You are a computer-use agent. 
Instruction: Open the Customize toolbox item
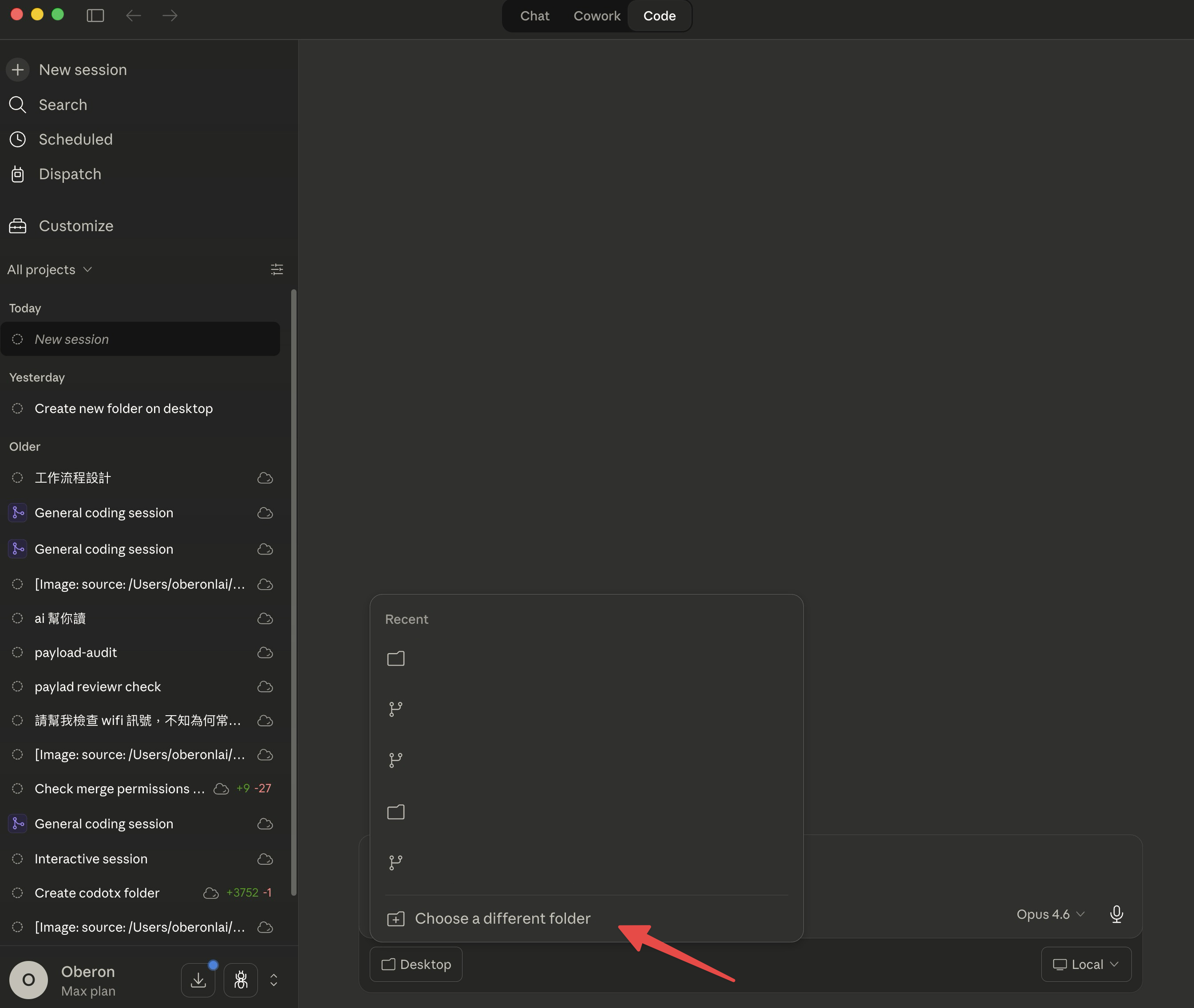[x=75, y=226]
